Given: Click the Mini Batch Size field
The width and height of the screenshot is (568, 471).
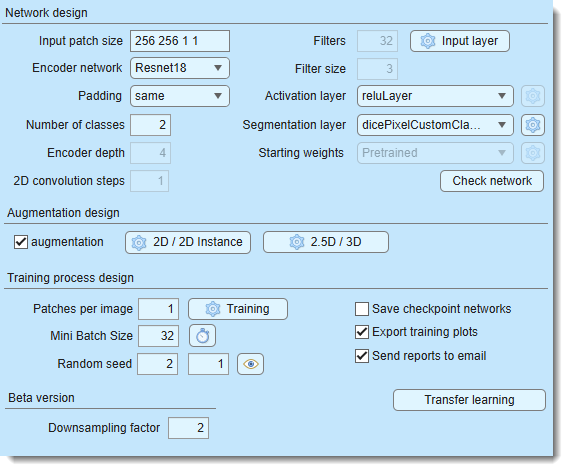Looking at the screenshot, I should coord(158,336).
